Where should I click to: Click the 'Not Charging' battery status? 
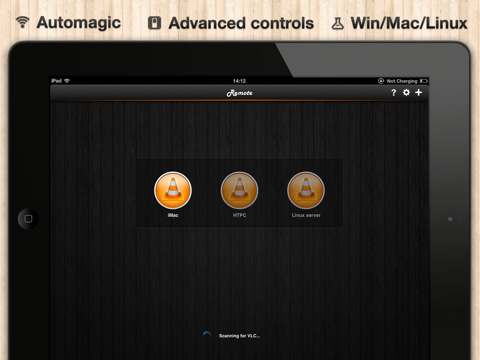(402, 81)
